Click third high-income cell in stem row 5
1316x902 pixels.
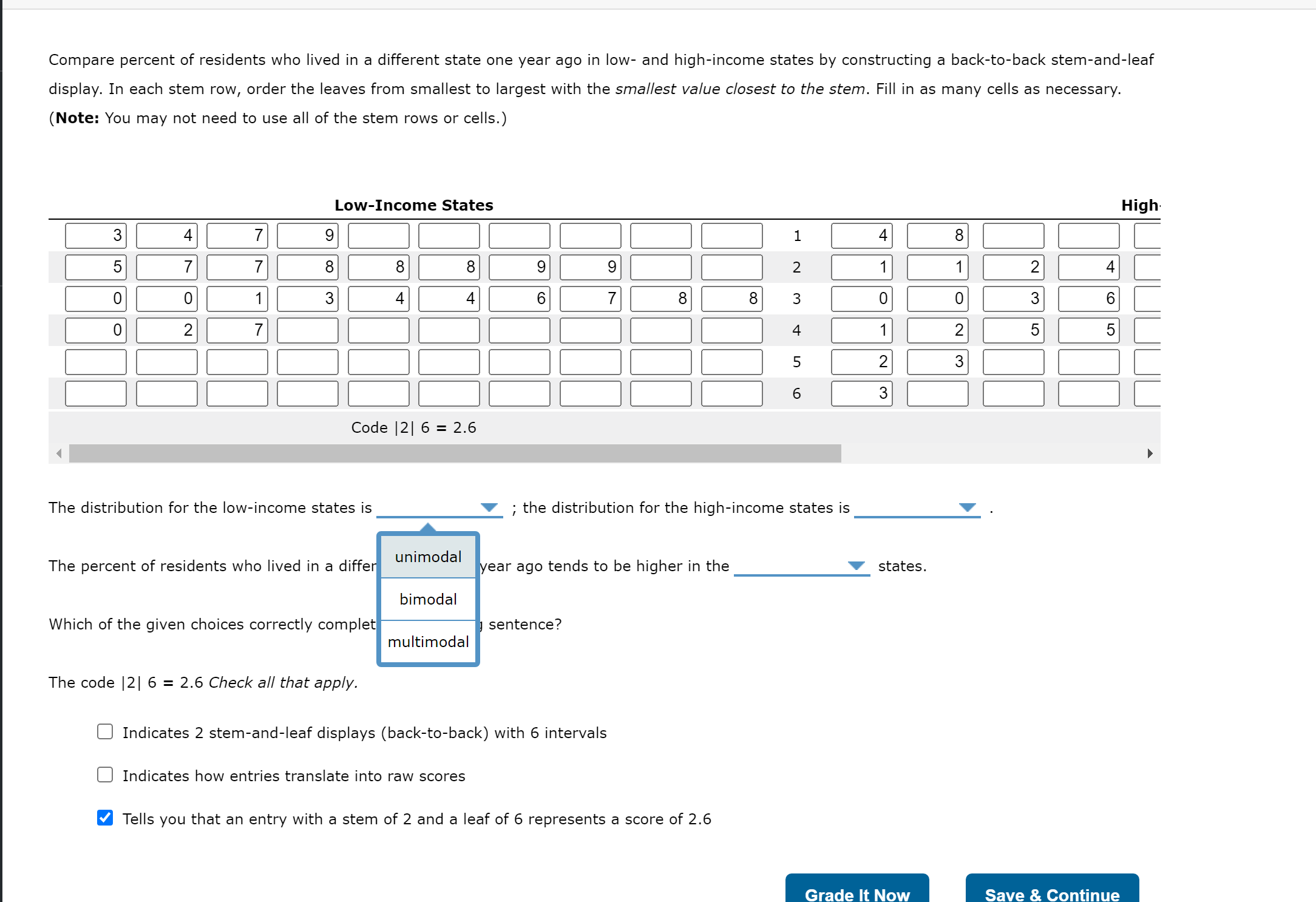1012,362
